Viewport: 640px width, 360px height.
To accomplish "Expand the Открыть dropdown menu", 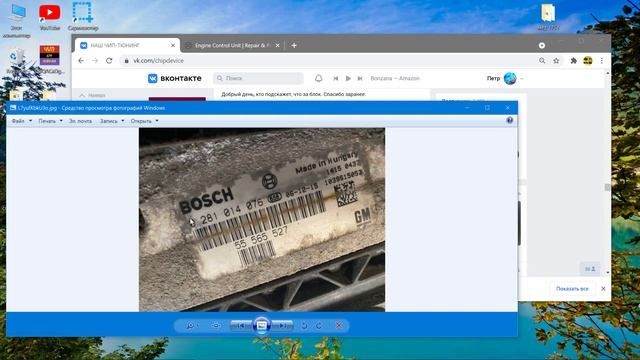I will 144,121.
